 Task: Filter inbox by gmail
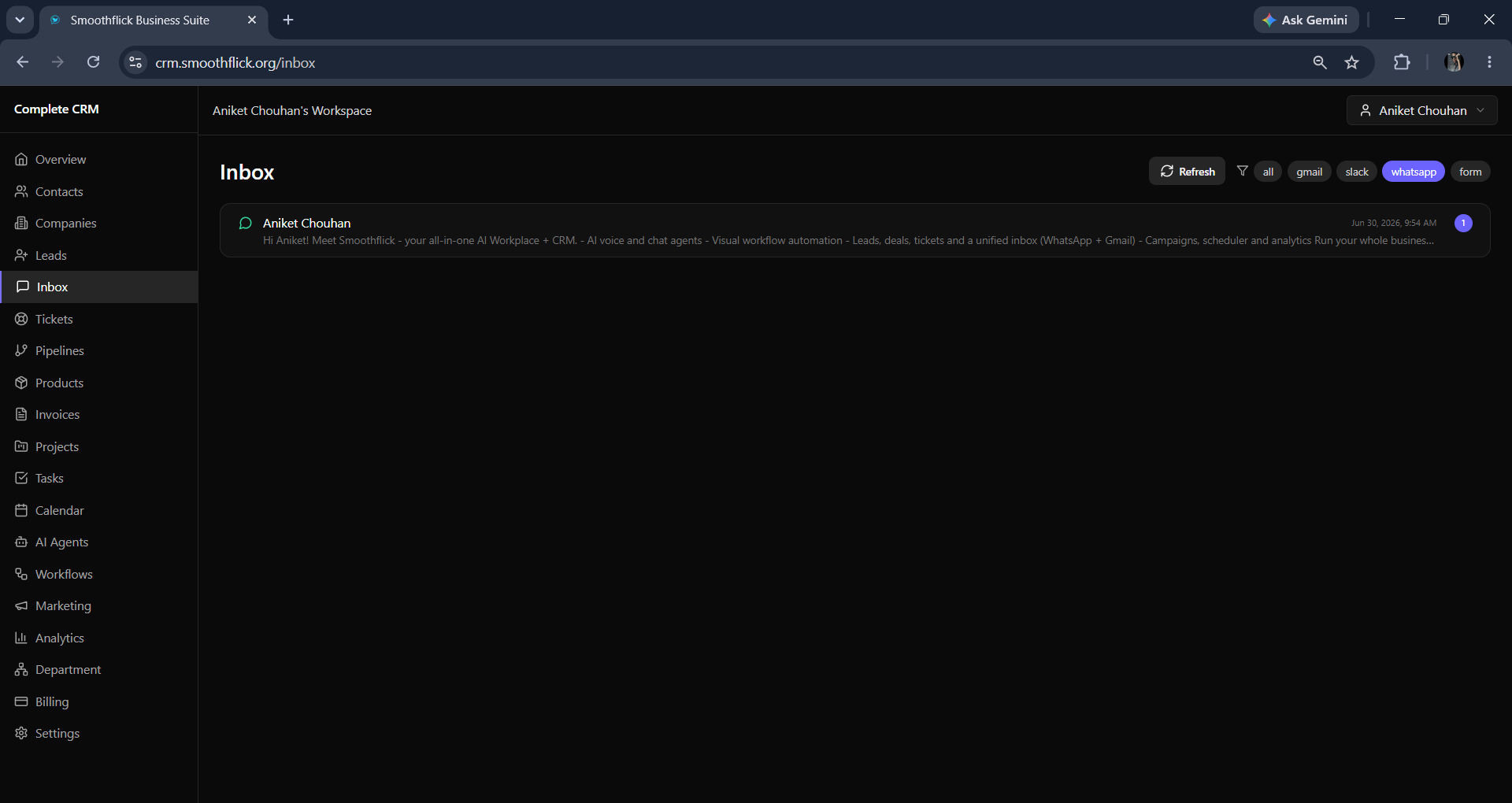[x=1310, y=172]
